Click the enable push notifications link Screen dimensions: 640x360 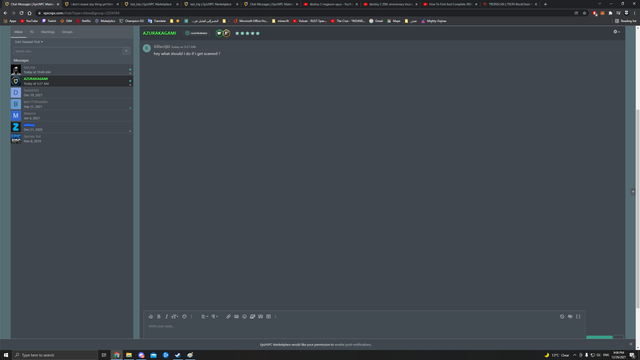click(353, 344)
